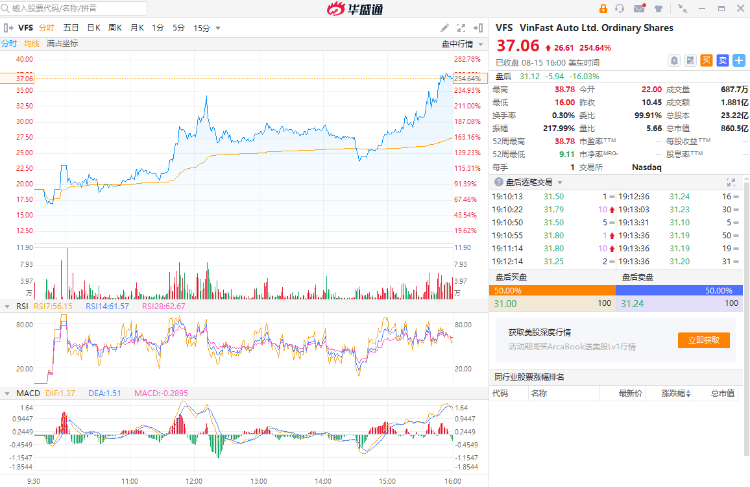The height and width of the screenshot is (487, 750).
Task: Click the shrink window arrows icon
Action: [x=683, y=8]
